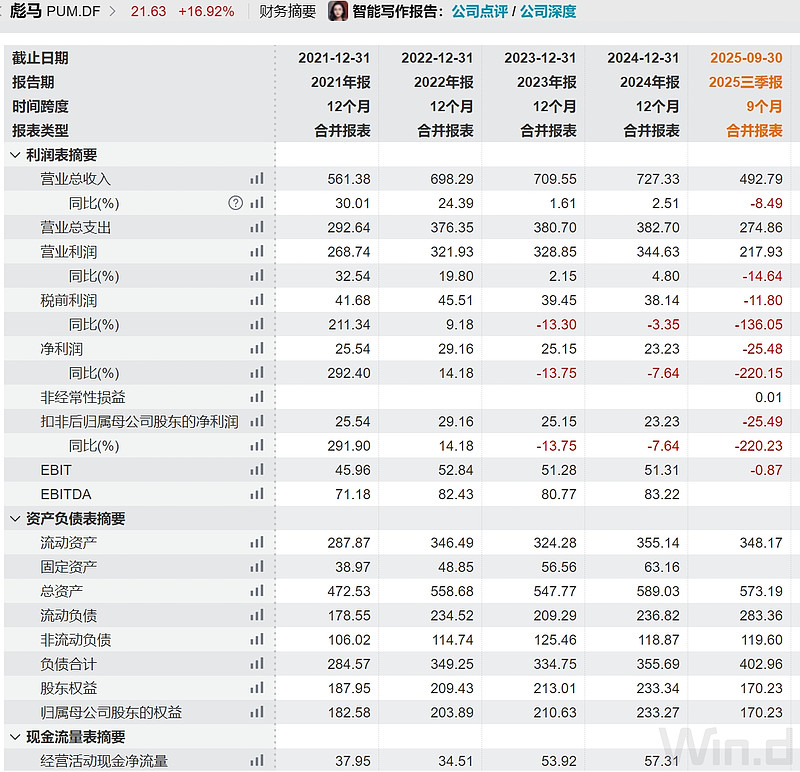Viewport: 800px width, 772px height.
Task: Show chart for 扣非后归属母公司股东的净利润
Action: (257, 421)
